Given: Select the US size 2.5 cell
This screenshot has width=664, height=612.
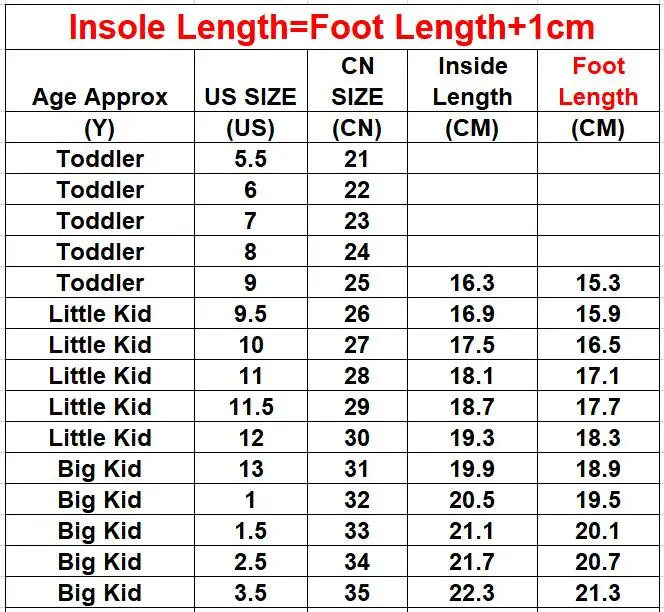Looking at the screenshot, I should coord(251,562).
